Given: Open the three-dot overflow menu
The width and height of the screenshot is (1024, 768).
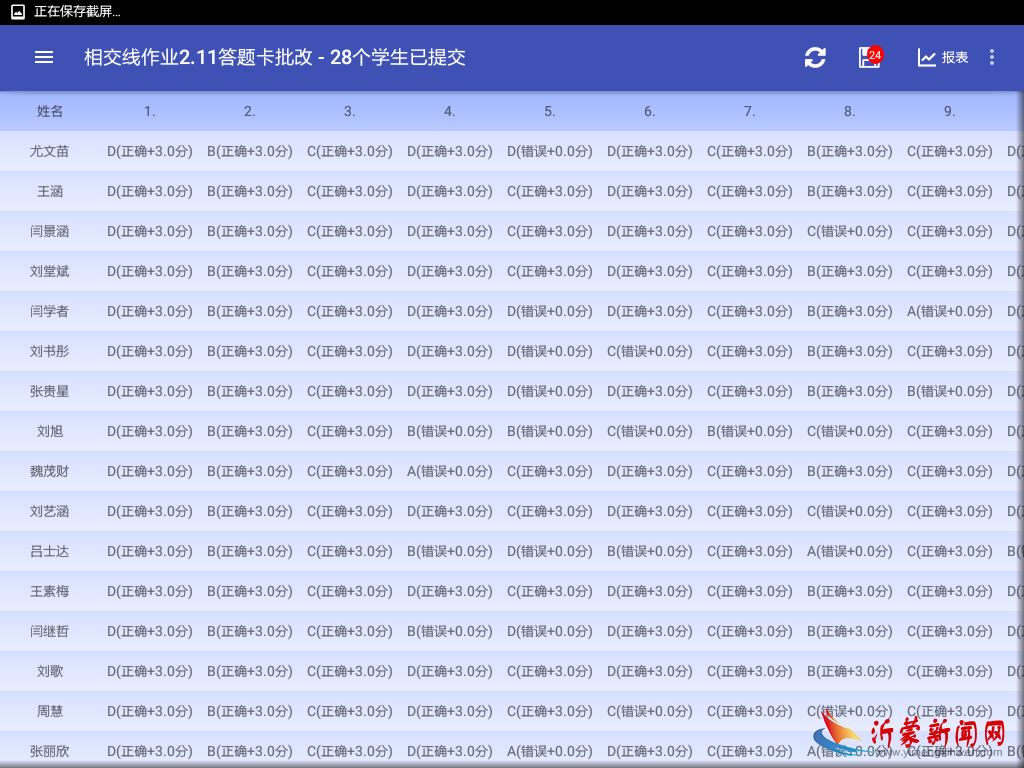Looking at the screenshot, I should 991,58.
